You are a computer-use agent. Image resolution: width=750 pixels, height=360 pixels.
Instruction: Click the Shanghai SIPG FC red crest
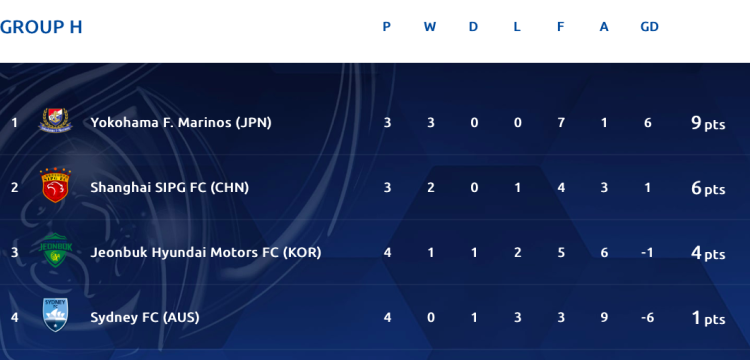tap(55, 185)
